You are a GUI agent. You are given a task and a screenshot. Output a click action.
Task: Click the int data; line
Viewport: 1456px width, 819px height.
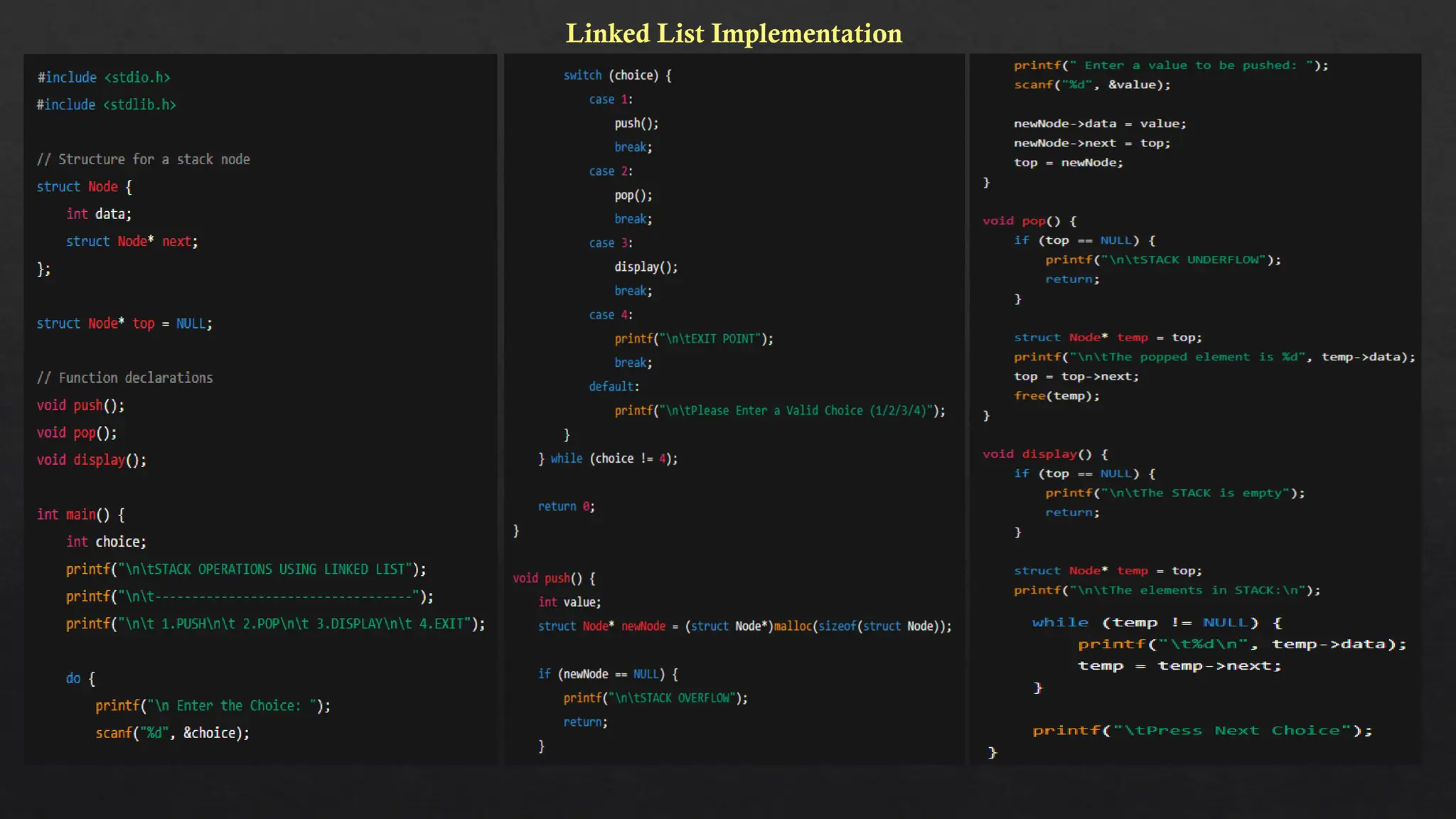(99, 214)
